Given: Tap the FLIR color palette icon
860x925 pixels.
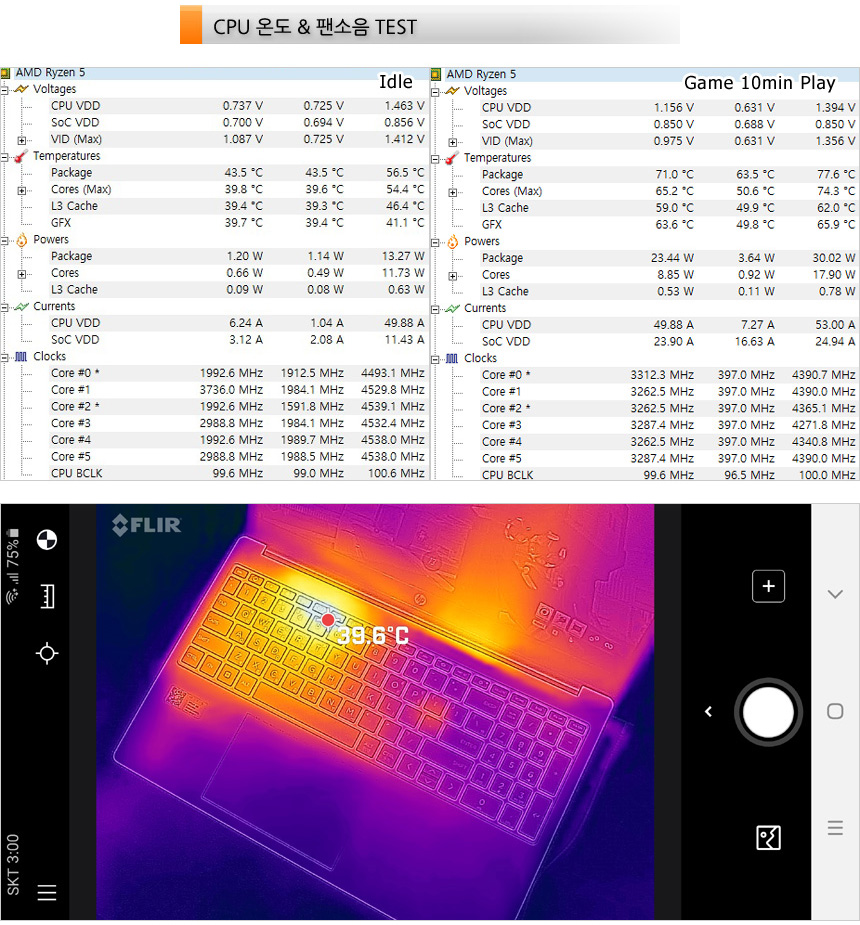Looking at the screenshot, I should point(46,541).
